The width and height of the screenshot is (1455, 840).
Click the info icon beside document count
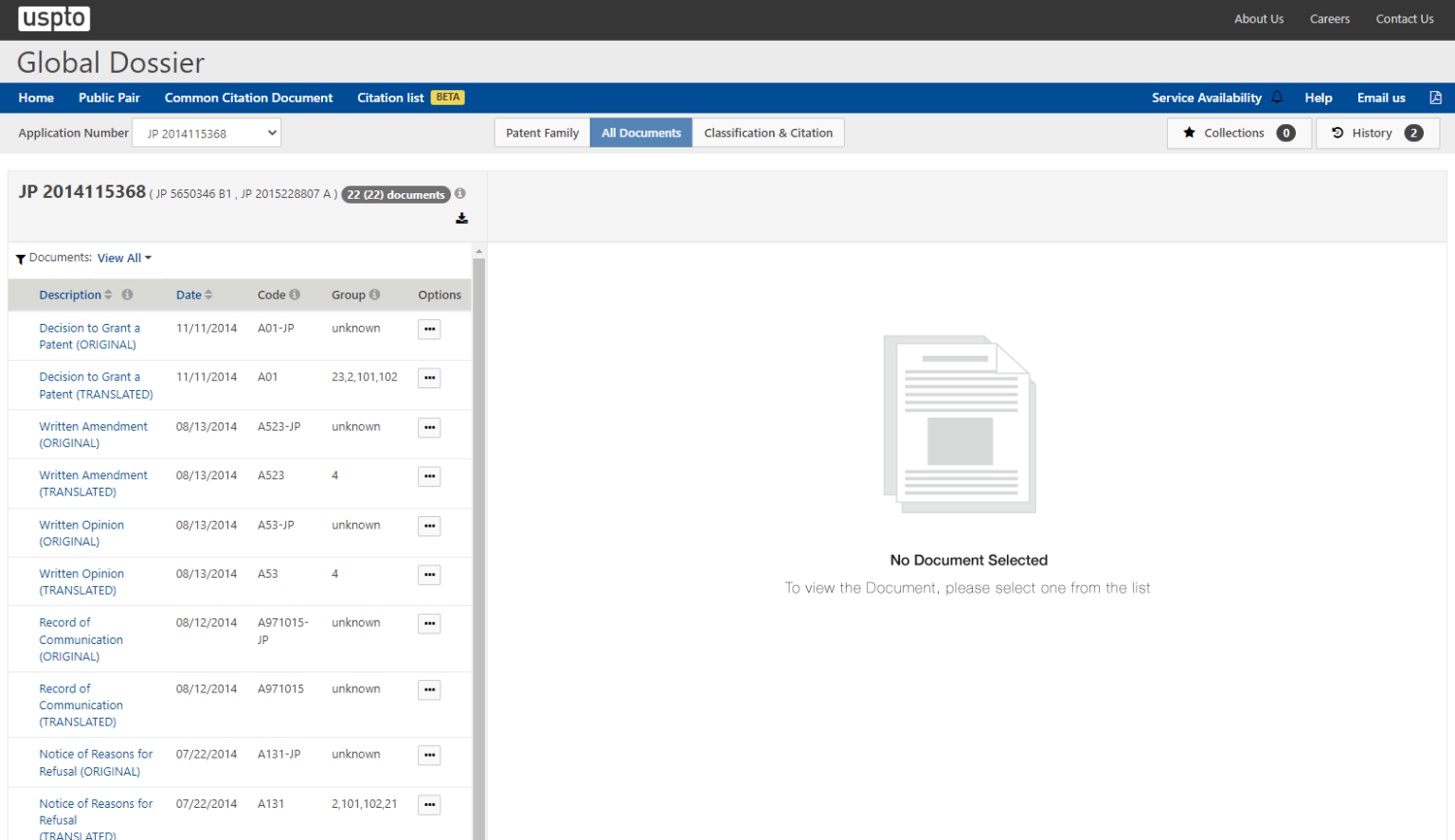[460, 193]
